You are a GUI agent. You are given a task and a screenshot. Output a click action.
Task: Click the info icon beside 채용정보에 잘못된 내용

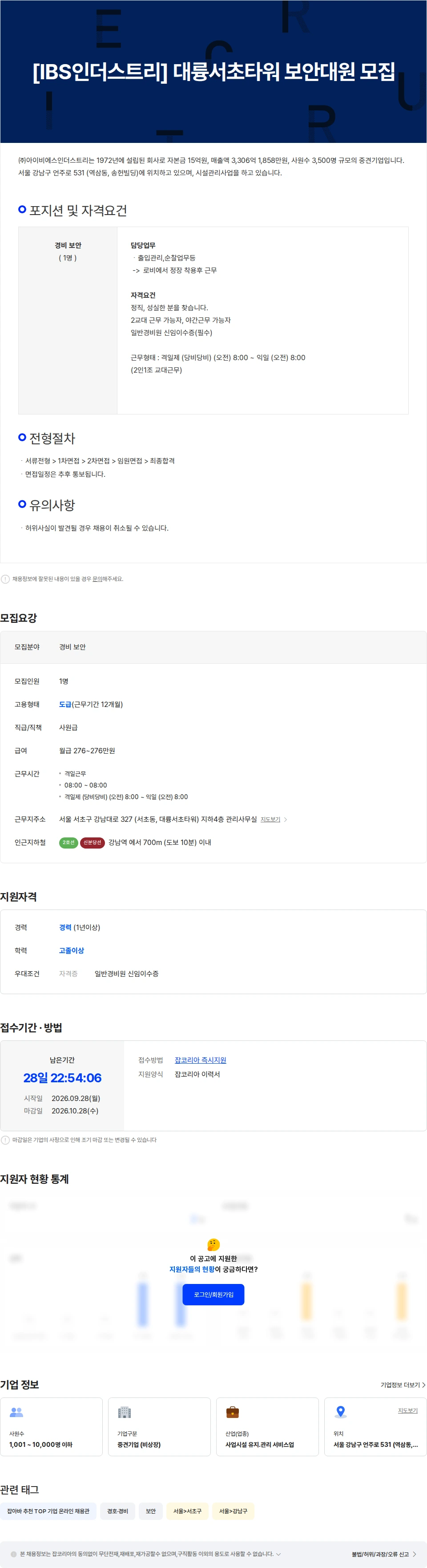pos(5,579)
